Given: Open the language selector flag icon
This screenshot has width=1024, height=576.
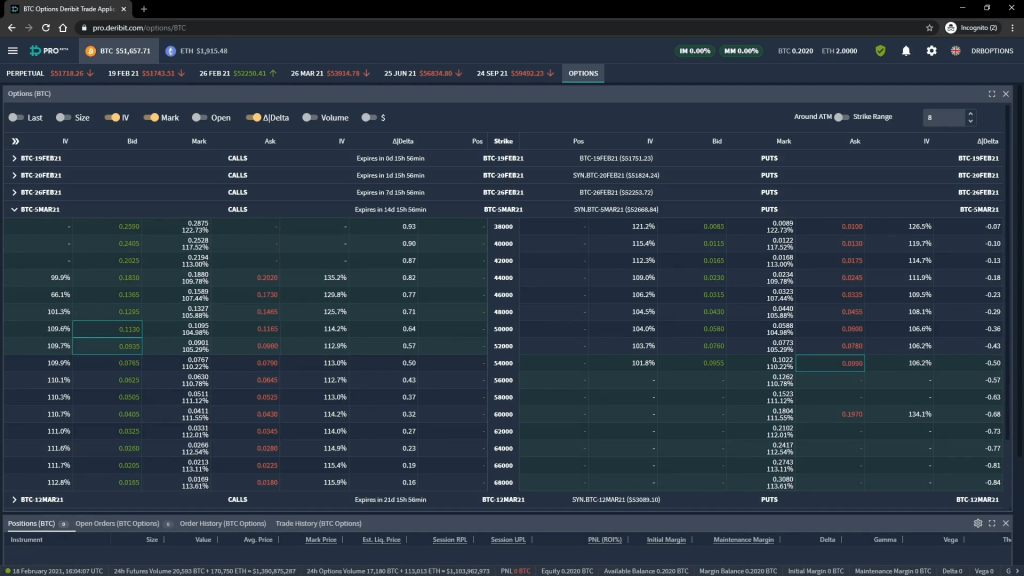Looking at the screenshot, I should click(956, 50).
